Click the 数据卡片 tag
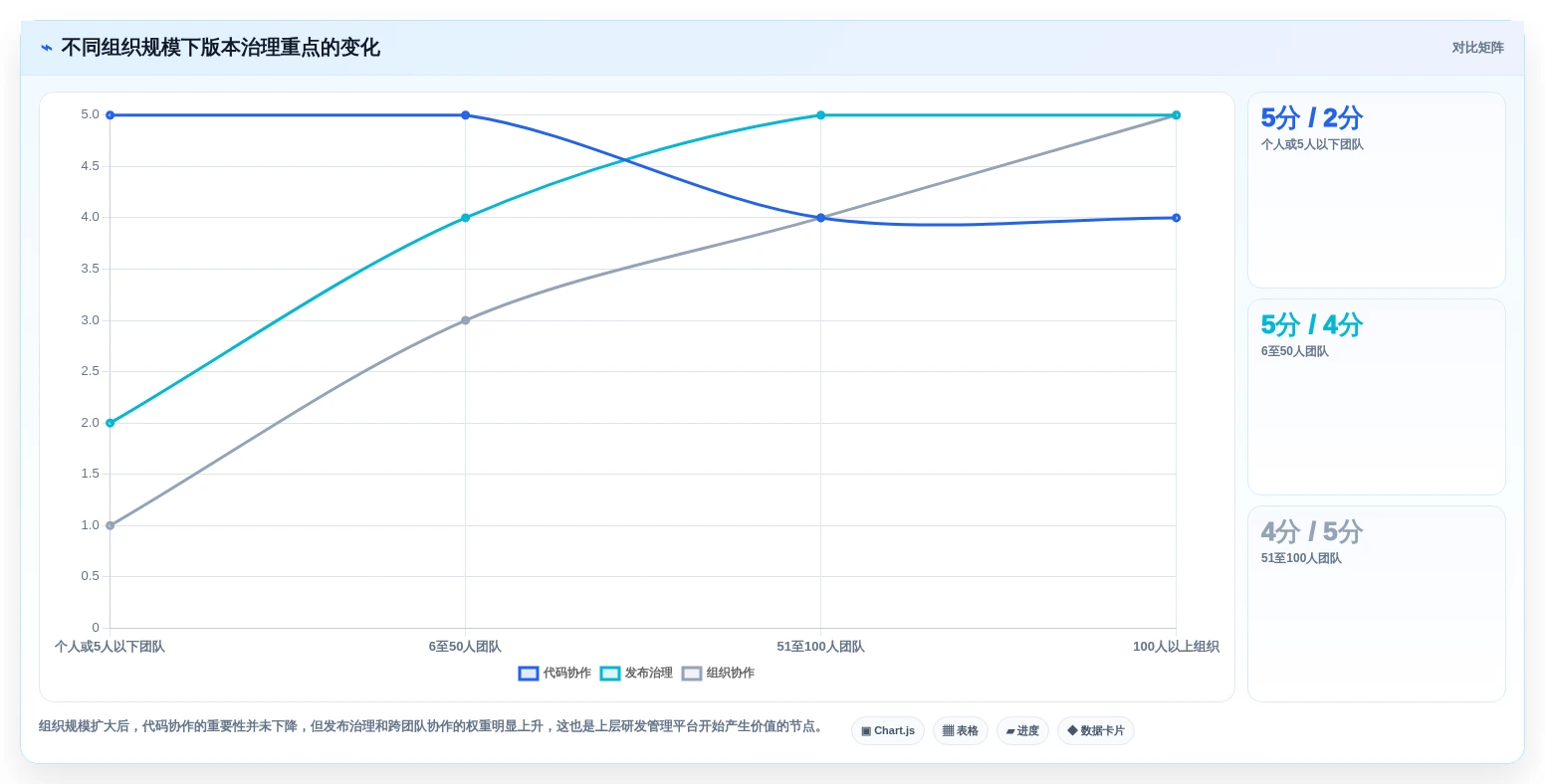The width and height of the screenshot is (1545, 784). pos(1096,731)
